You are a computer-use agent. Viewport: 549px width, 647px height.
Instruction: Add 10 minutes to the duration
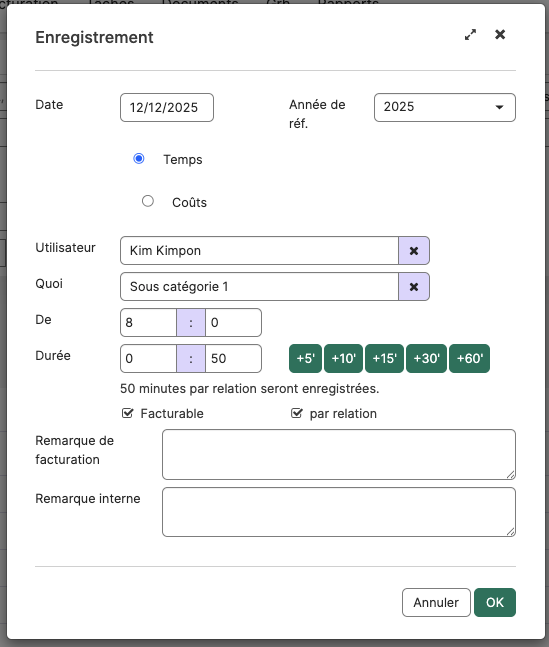(x=343, y=358)
